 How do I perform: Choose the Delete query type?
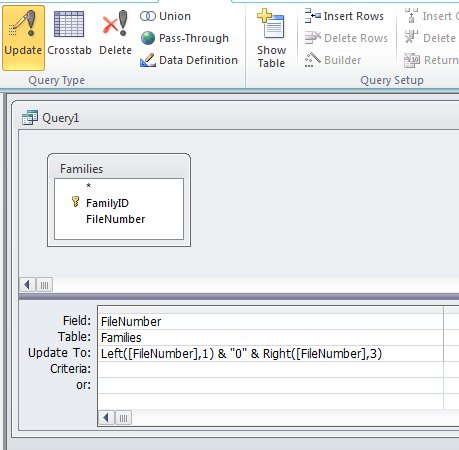click(x=115, y=33)
